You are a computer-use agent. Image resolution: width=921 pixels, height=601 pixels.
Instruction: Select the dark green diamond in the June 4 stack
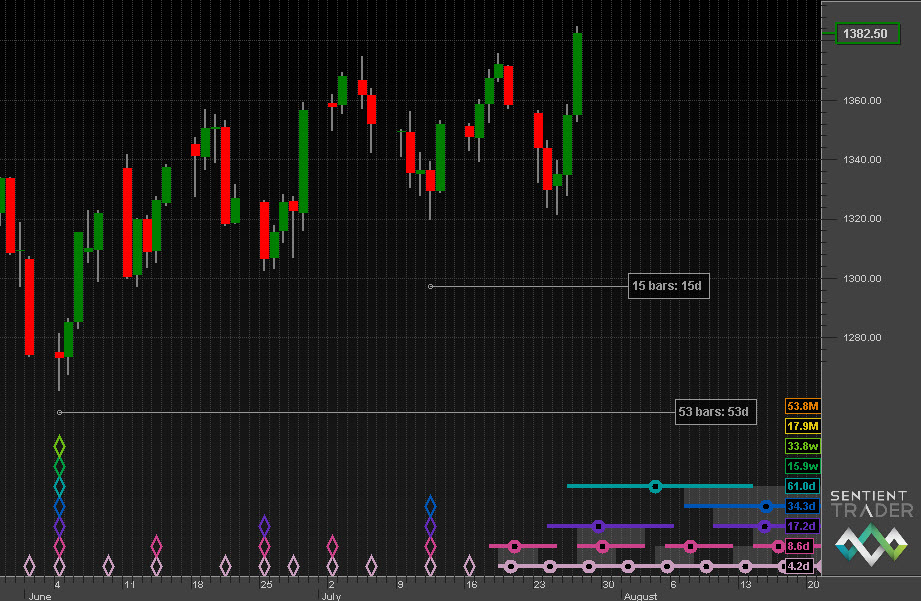tap(59, 465)
